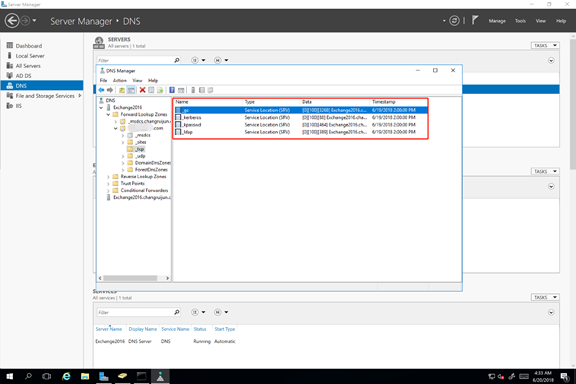This screenshot has height=384, width=576.
Task: Toggle the Show/Hide Console Tree toolbar icon
Action: (131, 90)
